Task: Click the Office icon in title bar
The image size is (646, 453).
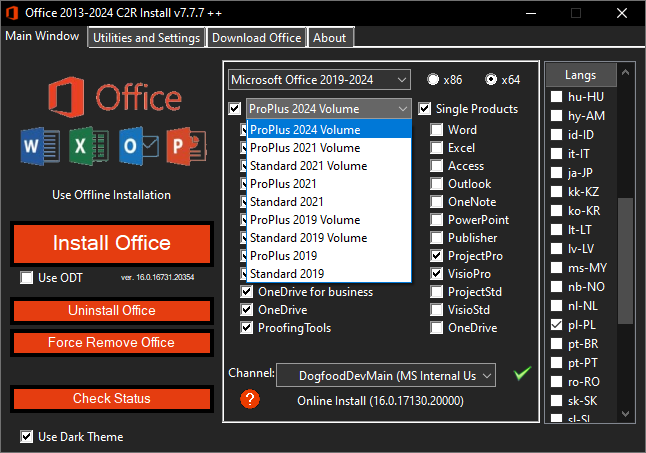Action: coord(12,13)
